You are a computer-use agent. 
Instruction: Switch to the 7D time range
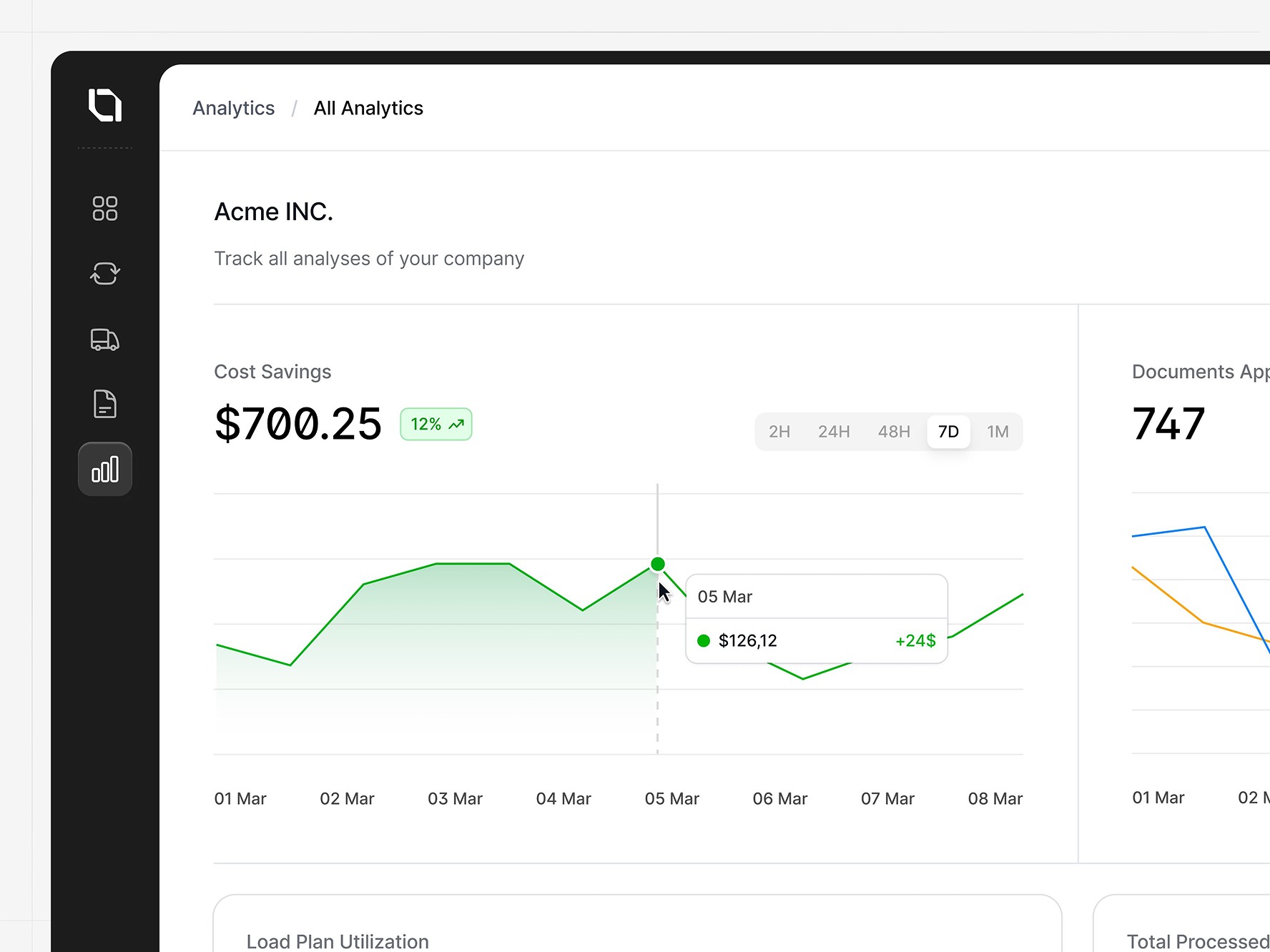[948, 432]
